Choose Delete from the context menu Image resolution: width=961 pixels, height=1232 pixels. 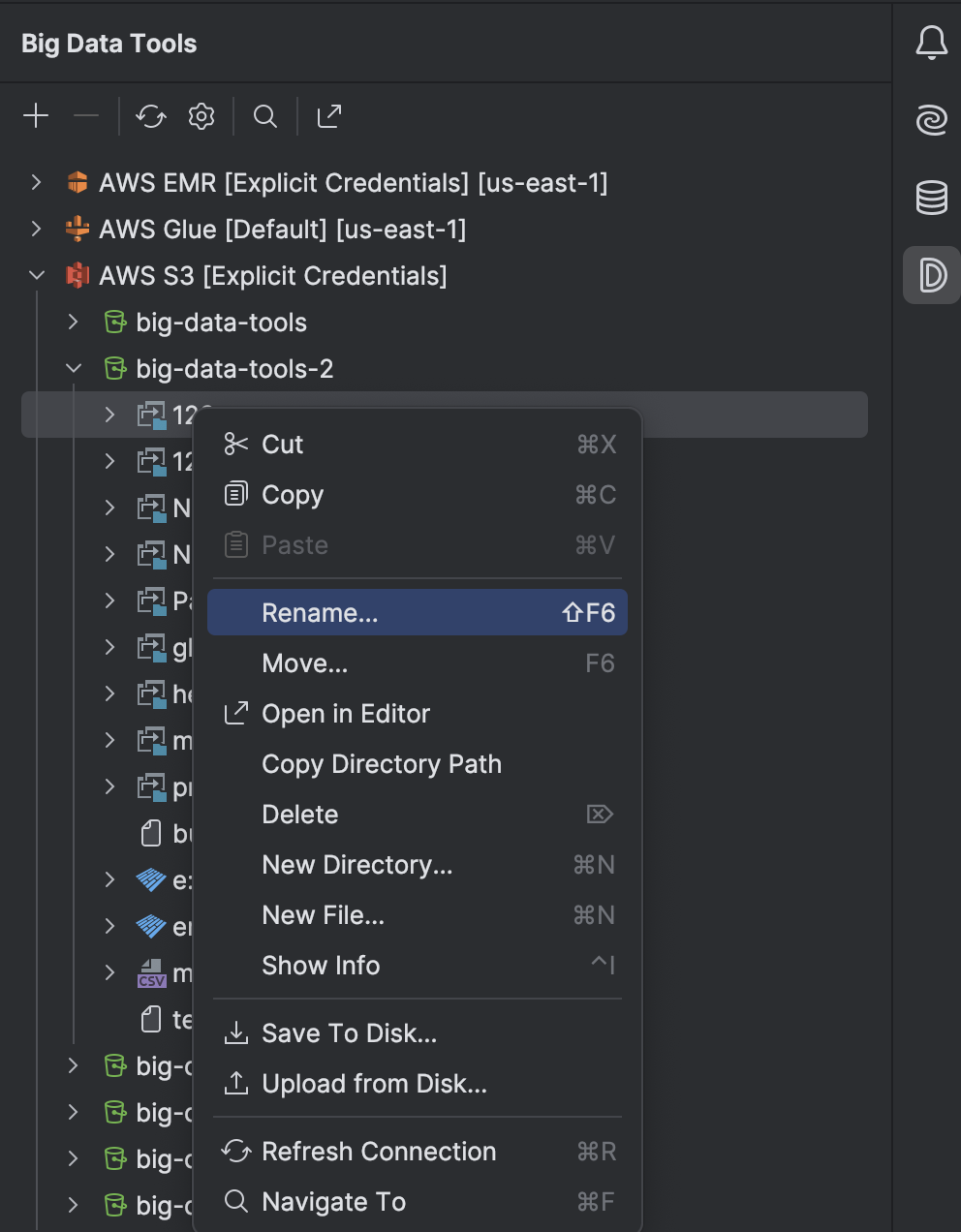418,814
